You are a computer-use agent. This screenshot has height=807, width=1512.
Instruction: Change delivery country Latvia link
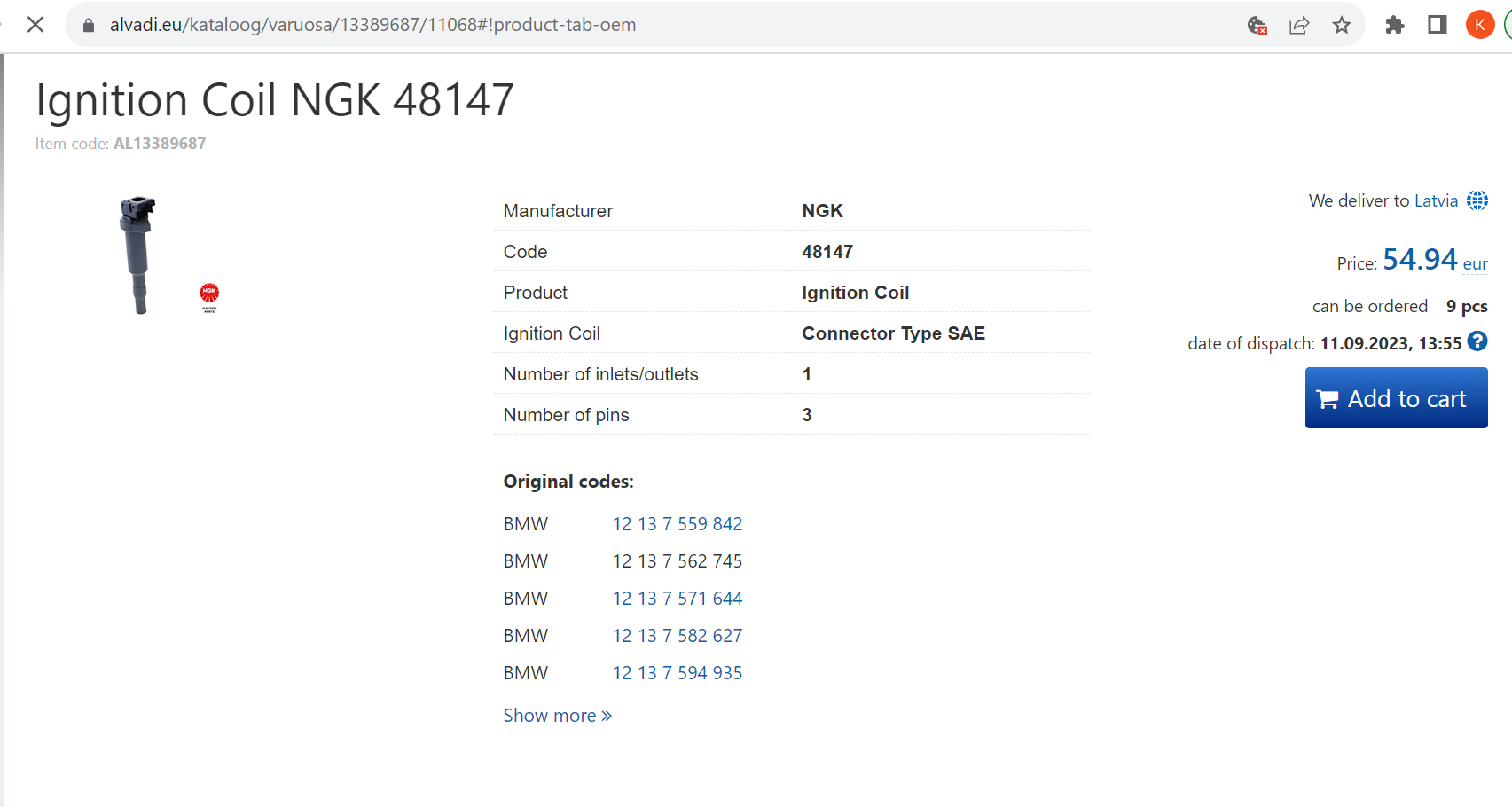(x=1436, y=200)
